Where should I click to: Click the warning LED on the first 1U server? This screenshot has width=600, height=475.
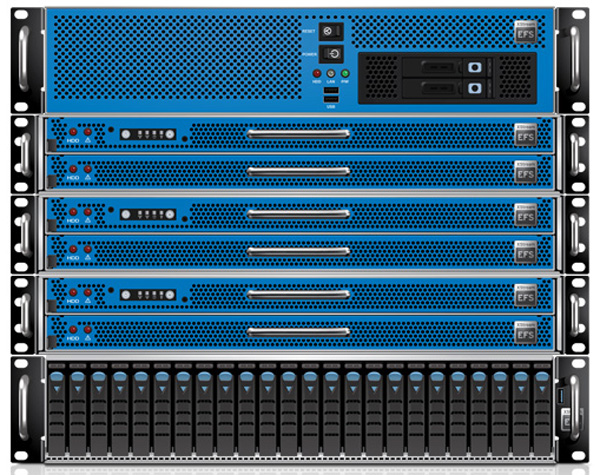[88, 132]
